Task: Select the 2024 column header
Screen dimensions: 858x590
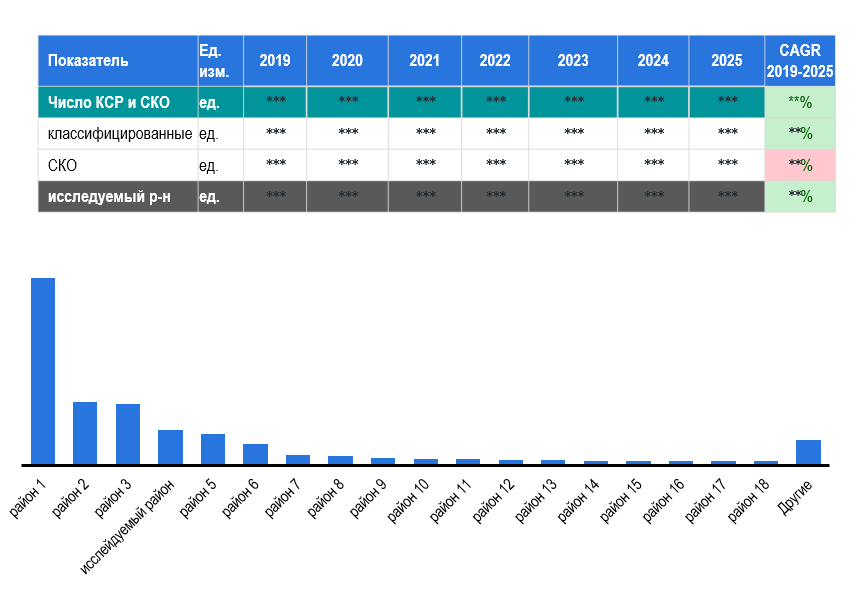Action: tap(653, 61)
